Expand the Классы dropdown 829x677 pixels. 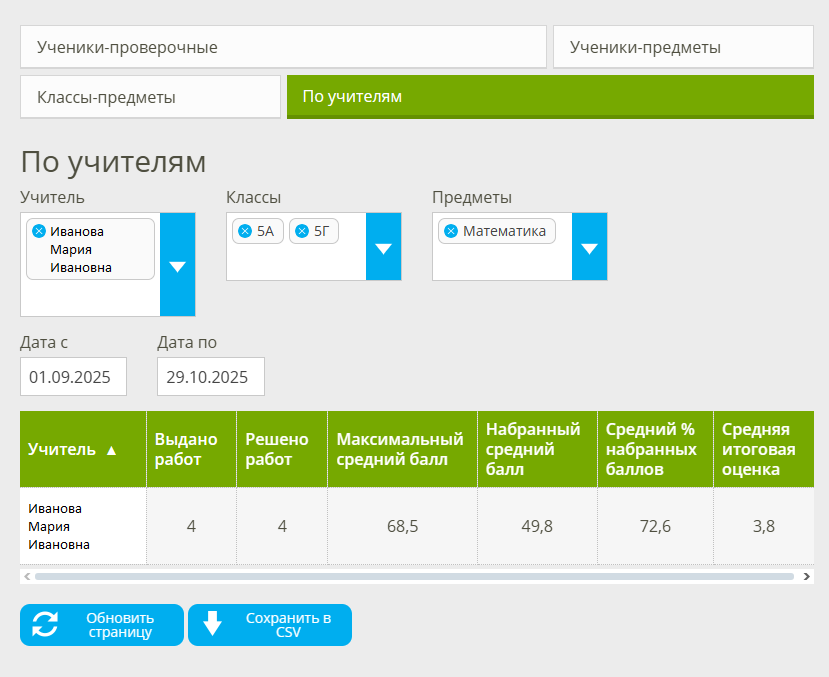pos(383,247)
